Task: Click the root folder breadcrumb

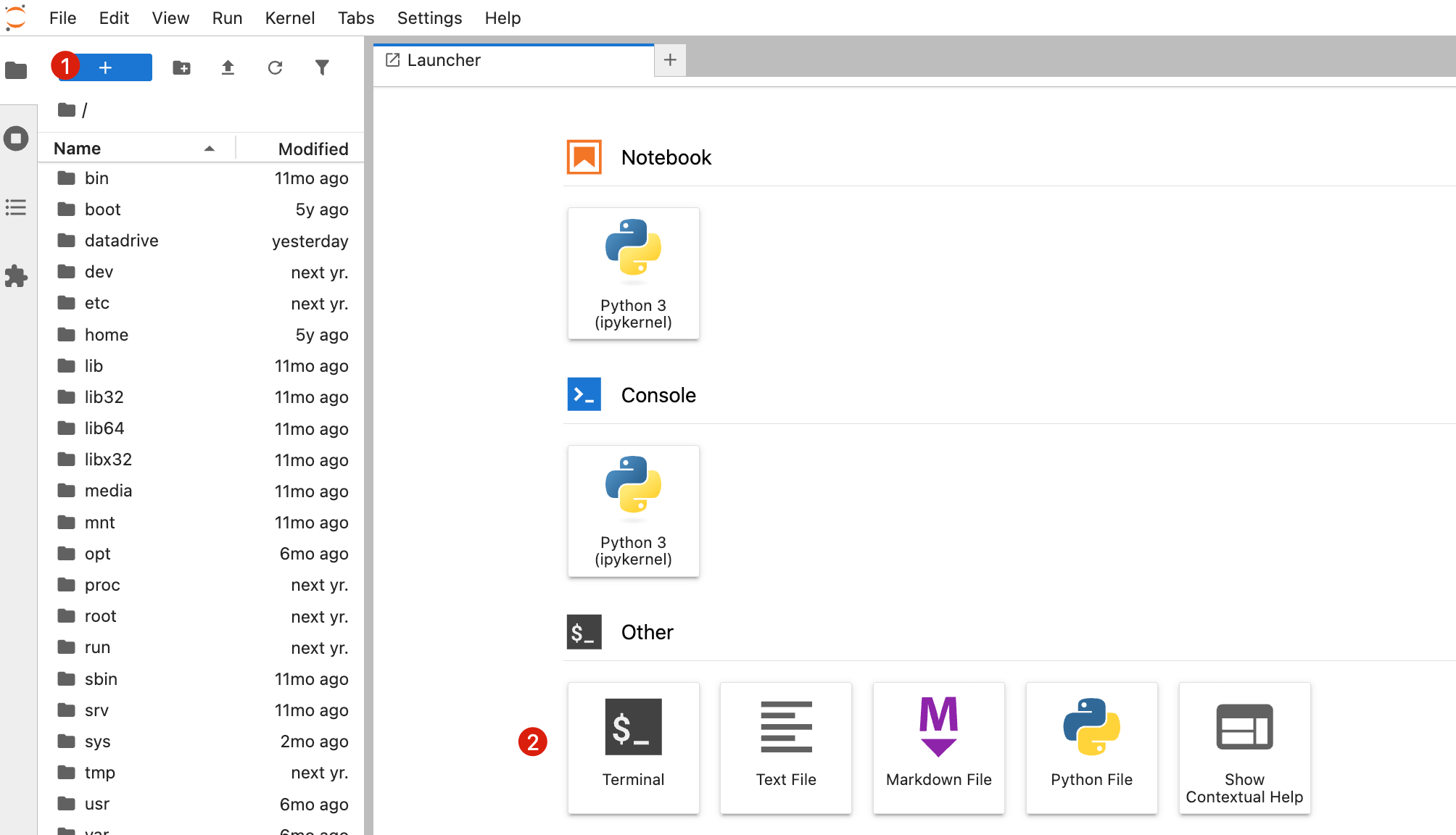Action: click(x=67, y=110)
